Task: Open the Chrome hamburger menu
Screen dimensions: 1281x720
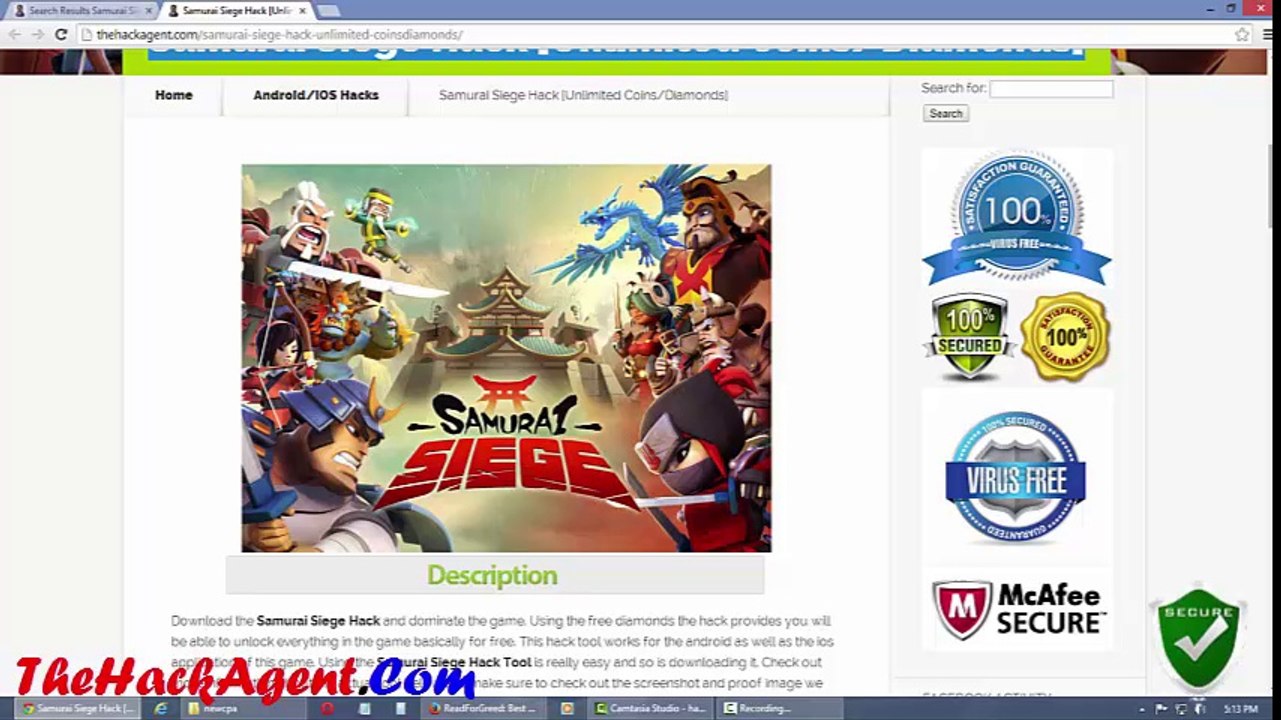Action: tap(1267, 34)
